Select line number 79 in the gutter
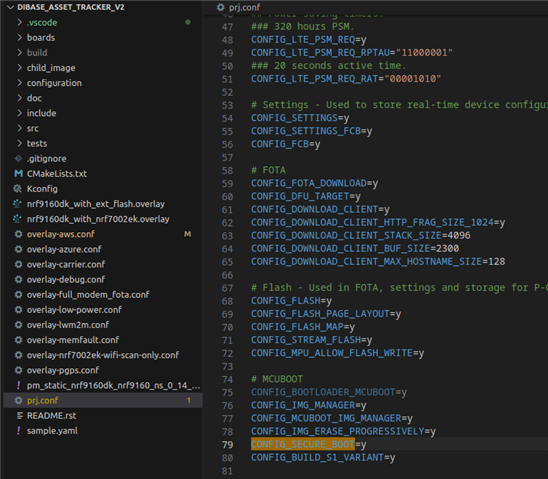This screenshot has width=548, height=479. point(227,444)
